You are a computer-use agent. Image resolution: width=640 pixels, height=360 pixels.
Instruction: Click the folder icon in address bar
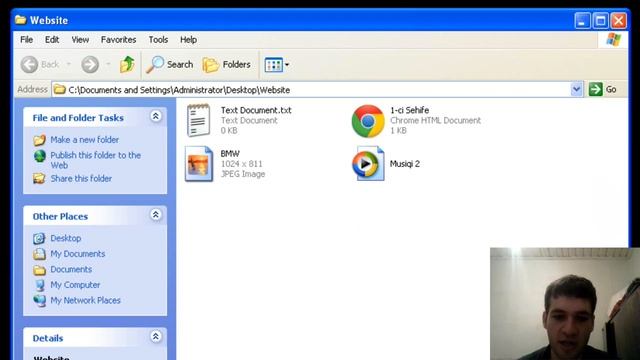(x=60, y=89)
